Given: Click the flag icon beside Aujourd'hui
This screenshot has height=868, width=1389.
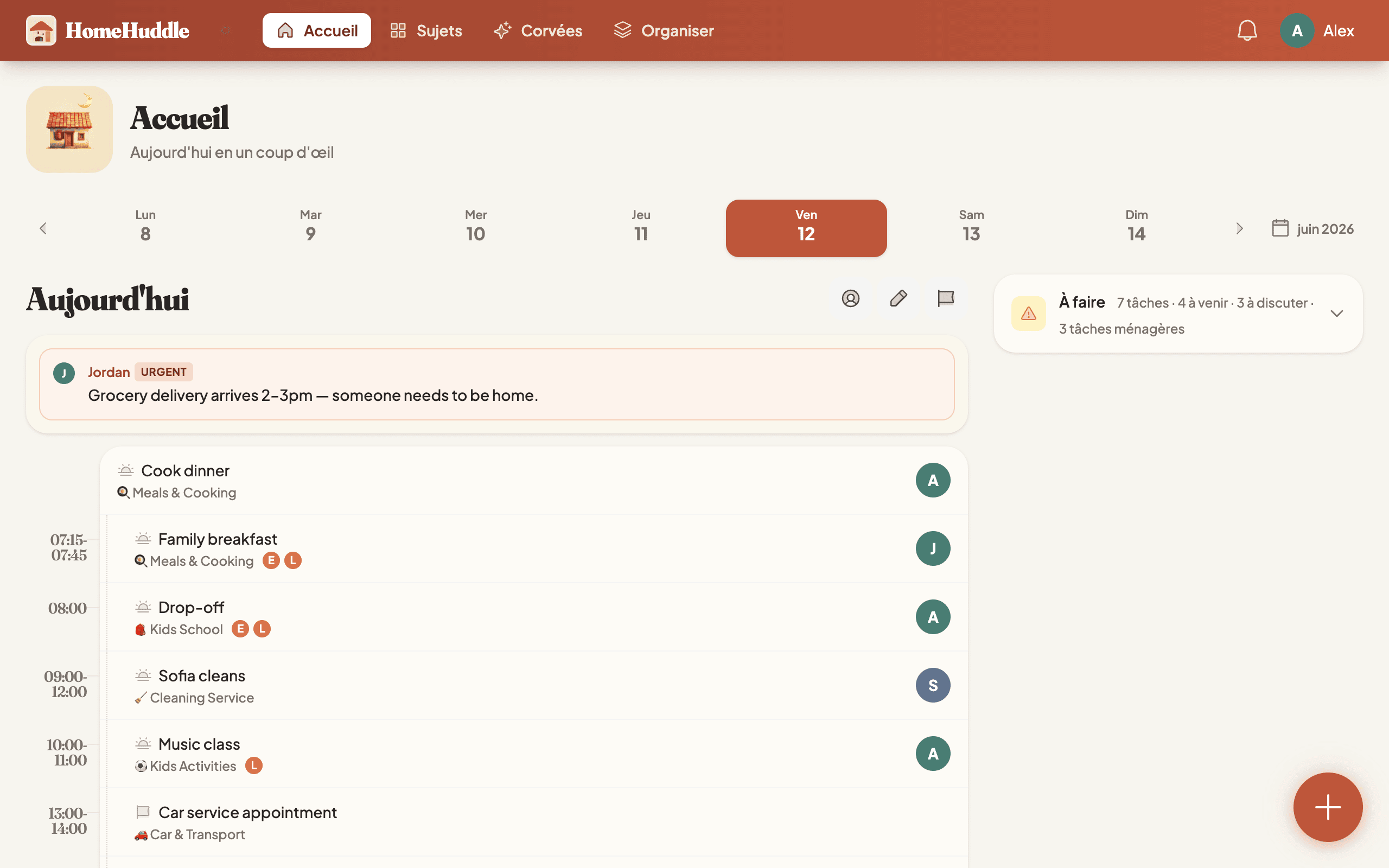Looking at the screenshot, I should [946, 298].
